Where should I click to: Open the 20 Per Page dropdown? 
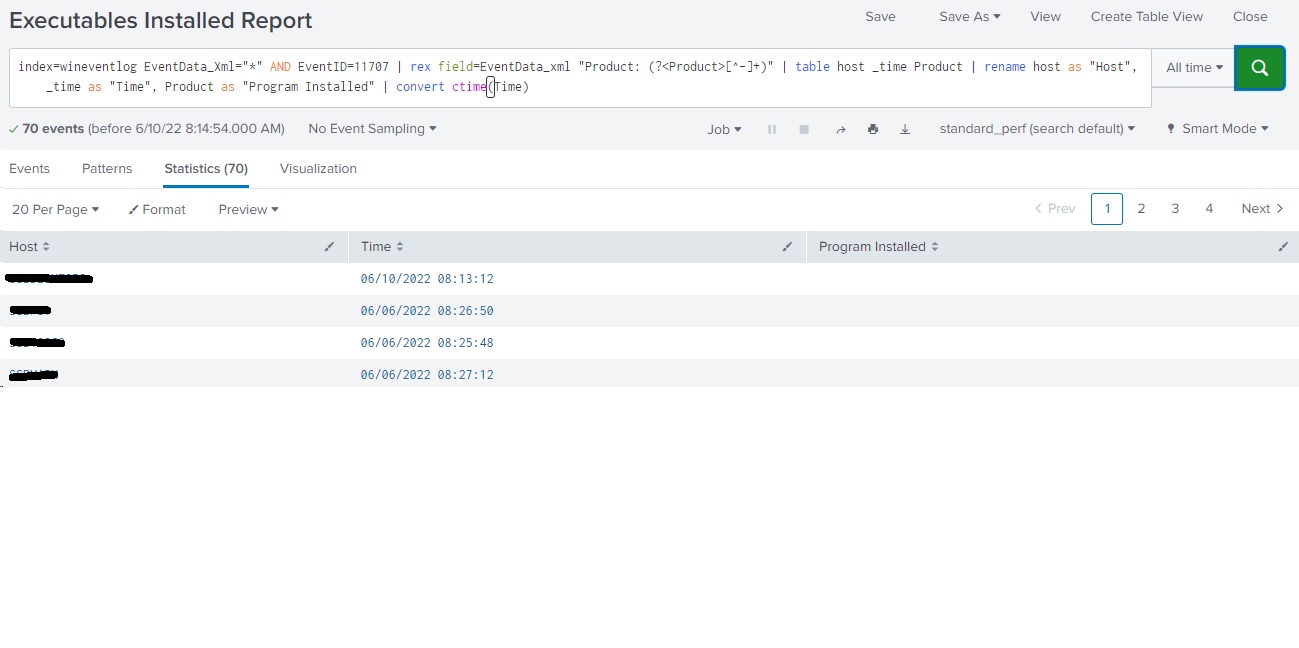55,209
